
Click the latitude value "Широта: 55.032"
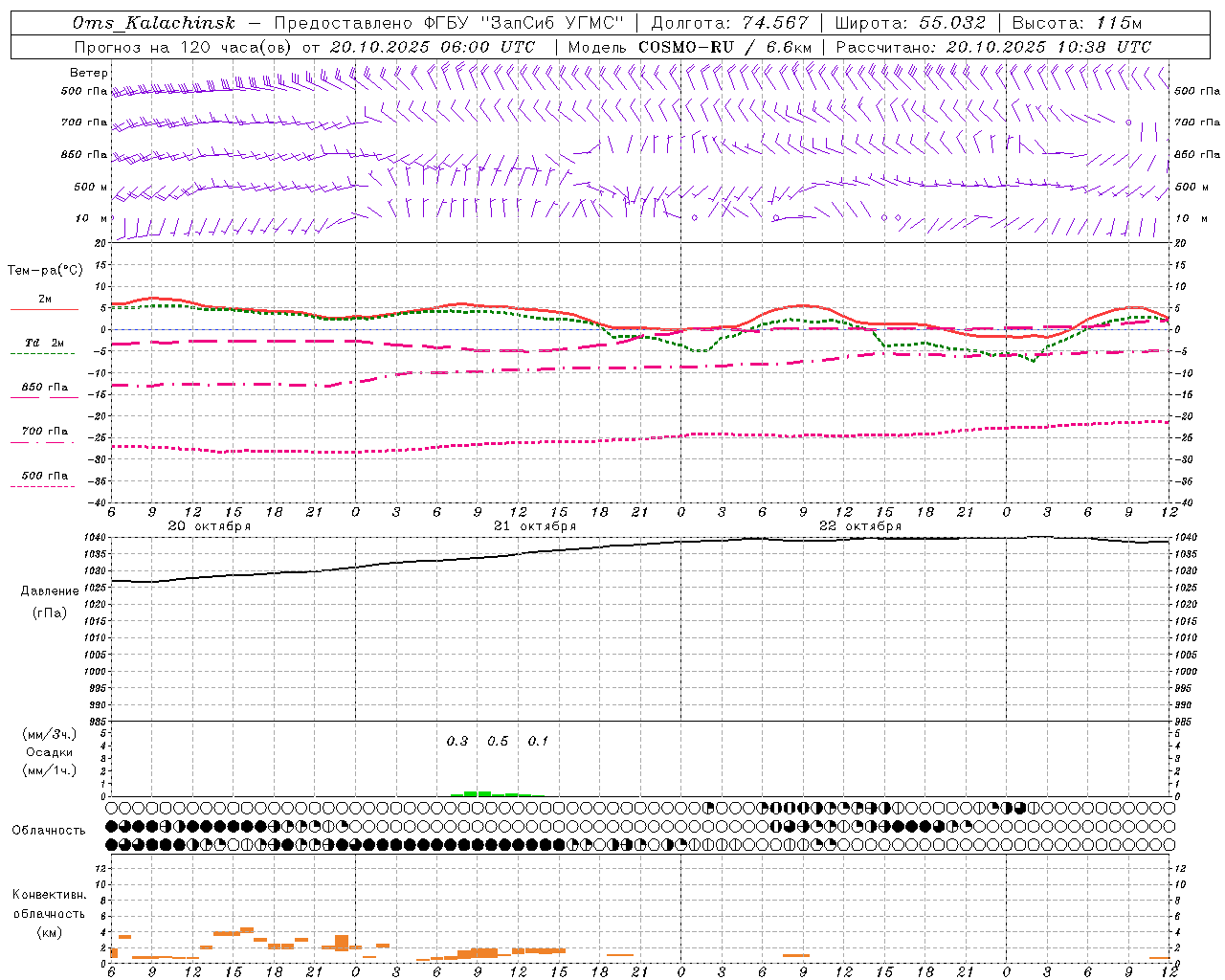[910, 23]
